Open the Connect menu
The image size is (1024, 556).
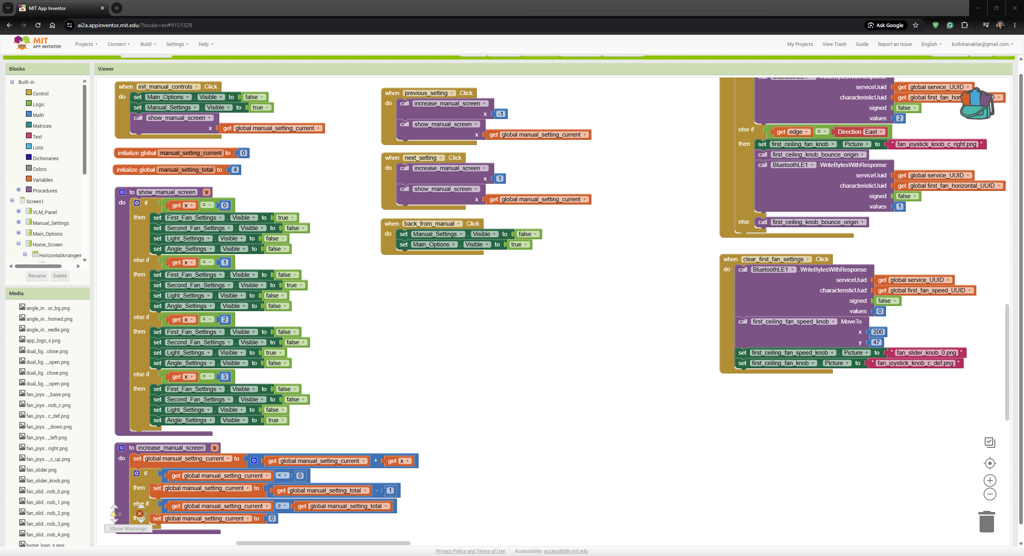[x=118, y=44]
